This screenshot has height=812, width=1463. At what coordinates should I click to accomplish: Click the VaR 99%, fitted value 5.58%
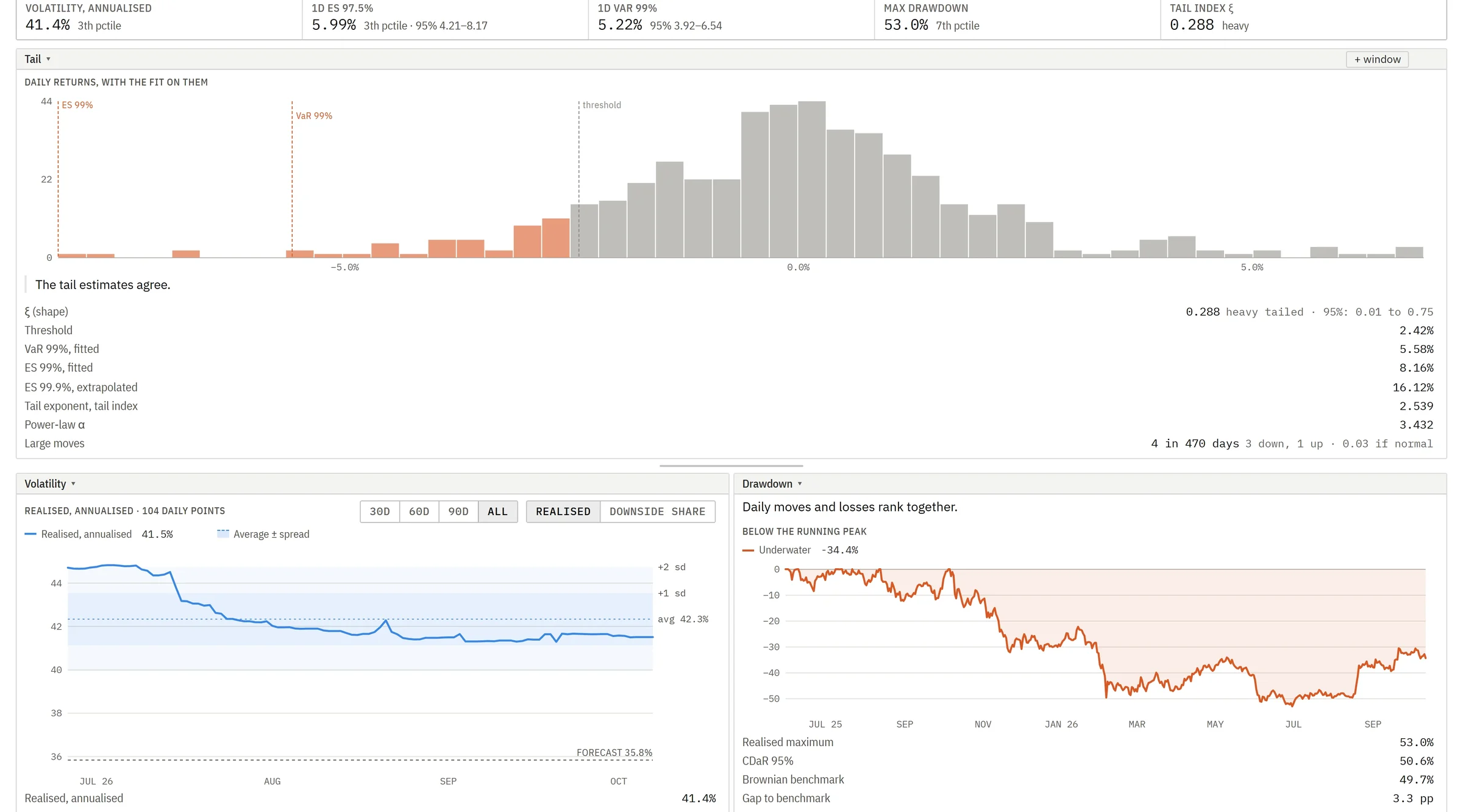[x=1416, y=349]
